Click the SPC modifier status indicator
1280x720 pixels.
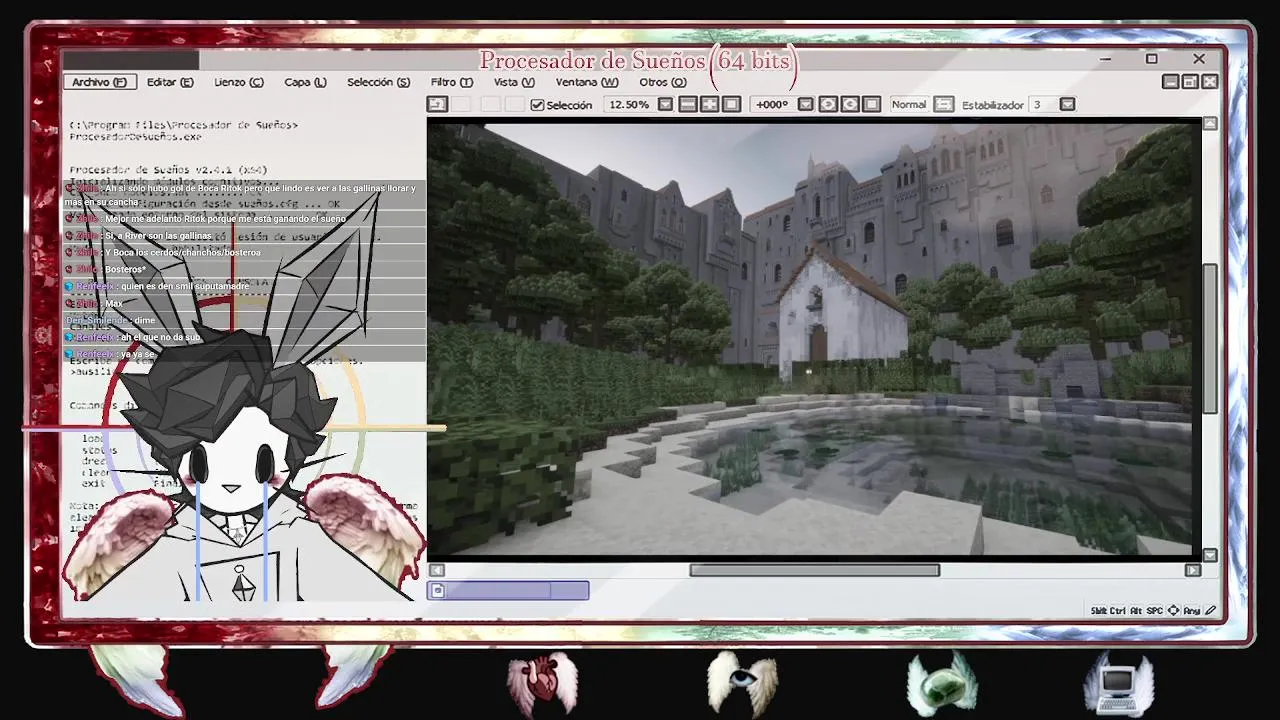coord(1154,610)
